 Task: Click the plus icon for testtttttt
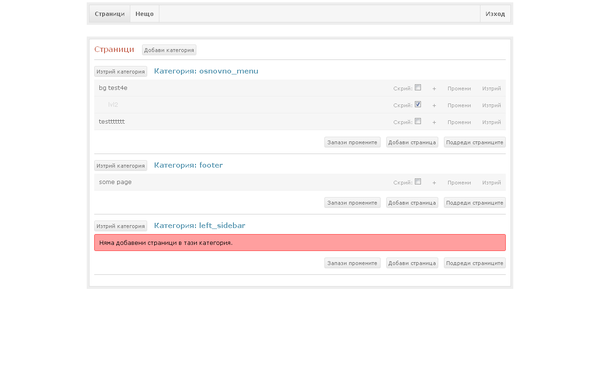coord(434,122)
